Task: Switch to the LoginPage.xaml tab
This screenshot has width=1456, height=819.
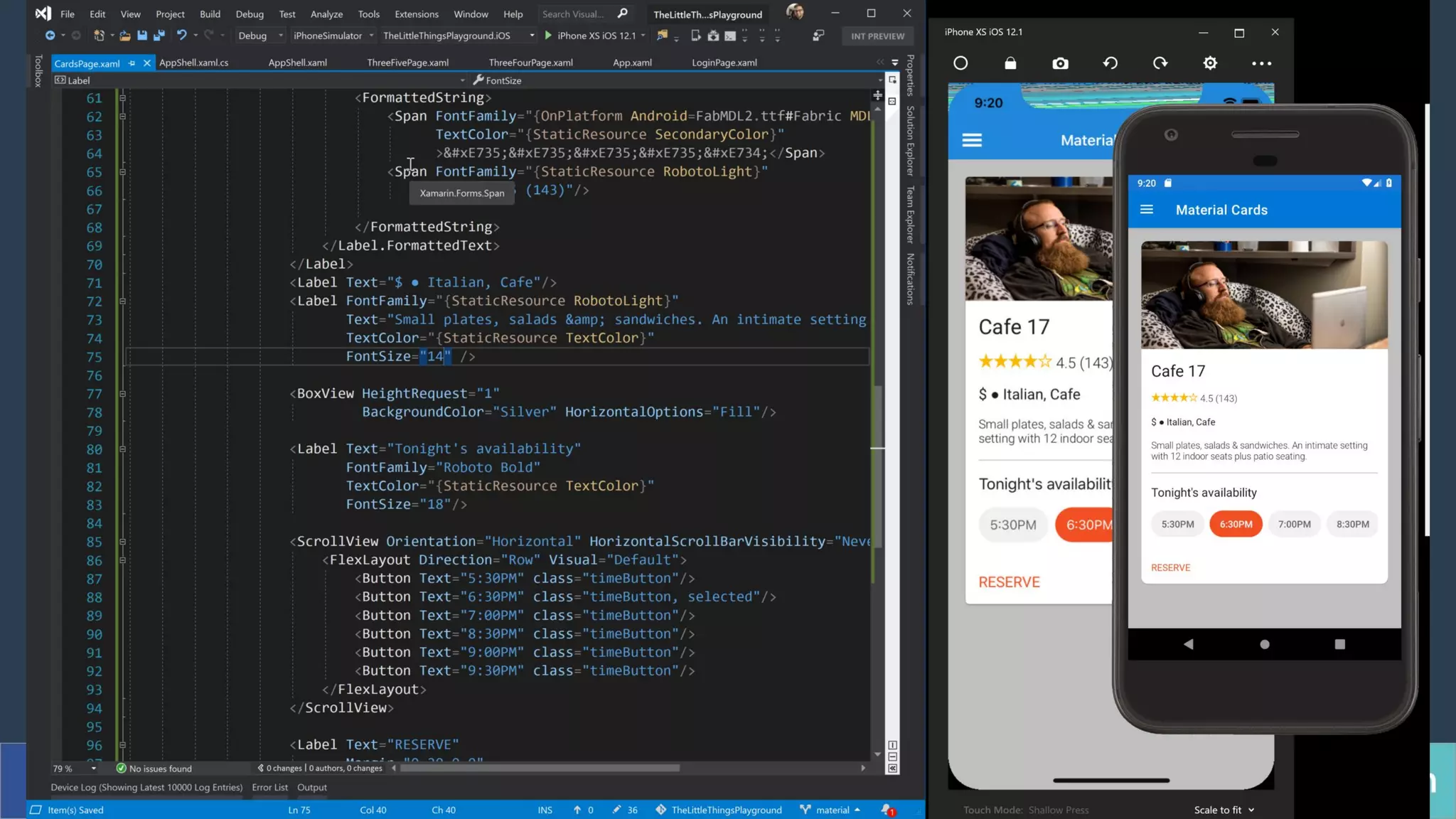Action: pos(724,63)
